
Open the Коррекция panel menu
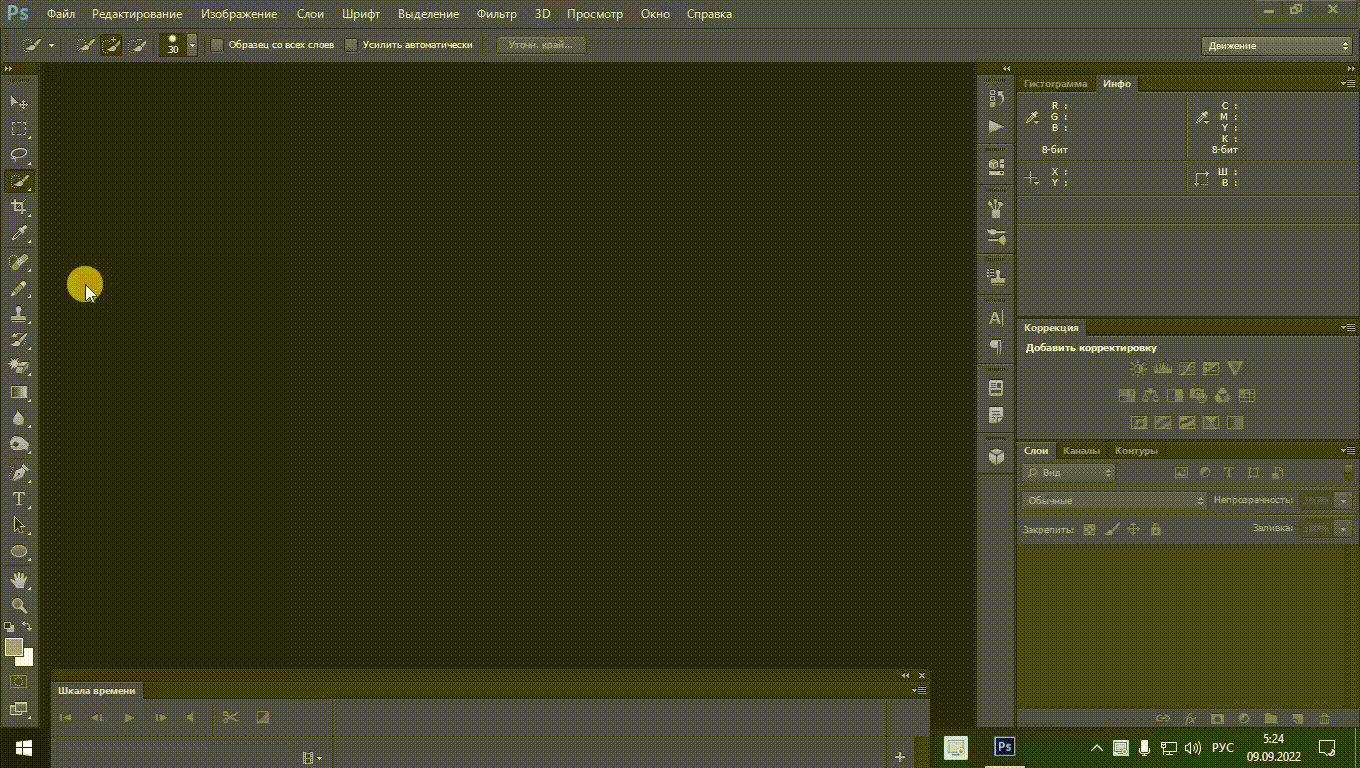1347,327
